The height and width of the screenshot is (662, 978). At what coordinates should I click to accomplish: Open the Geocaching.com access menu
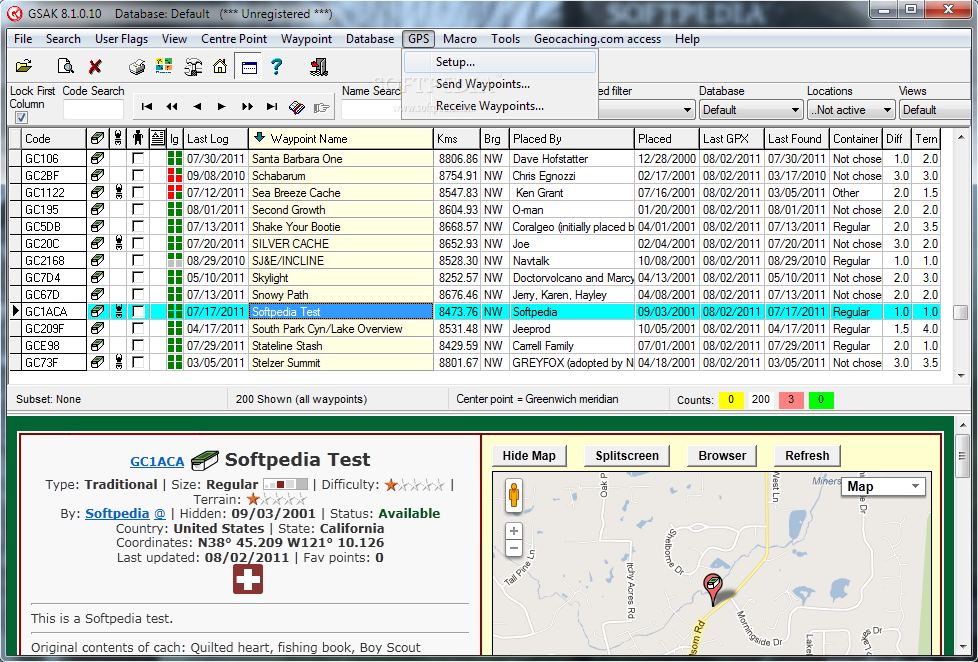(x=597, y=39)
